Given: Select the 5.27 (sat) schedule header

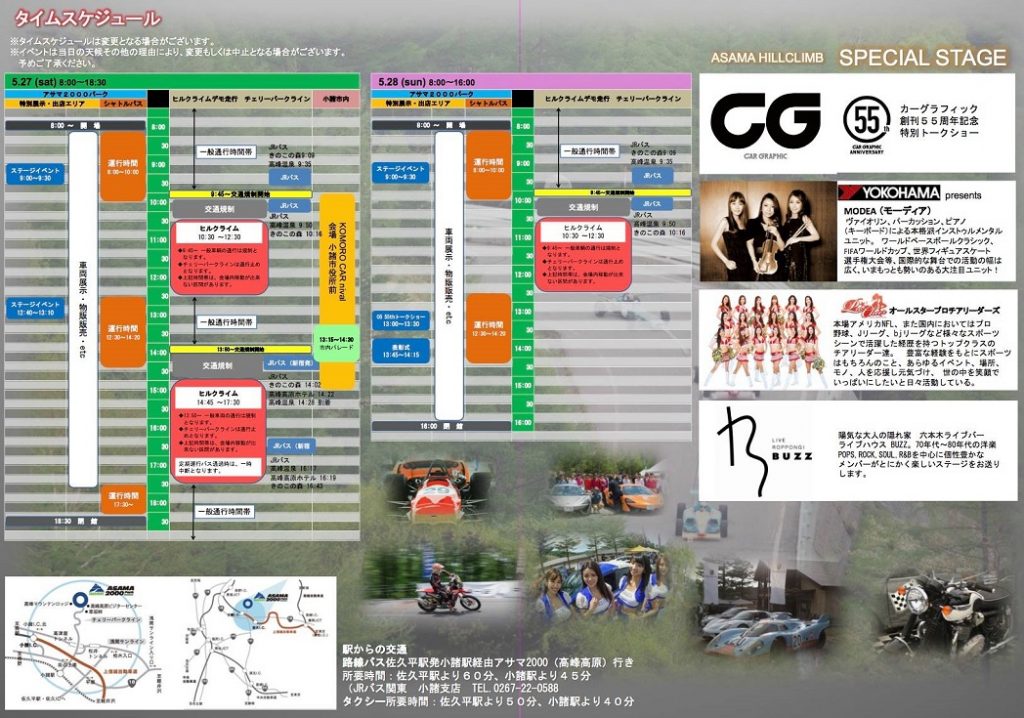Looking at the screenshot, I should pos(182,82).
